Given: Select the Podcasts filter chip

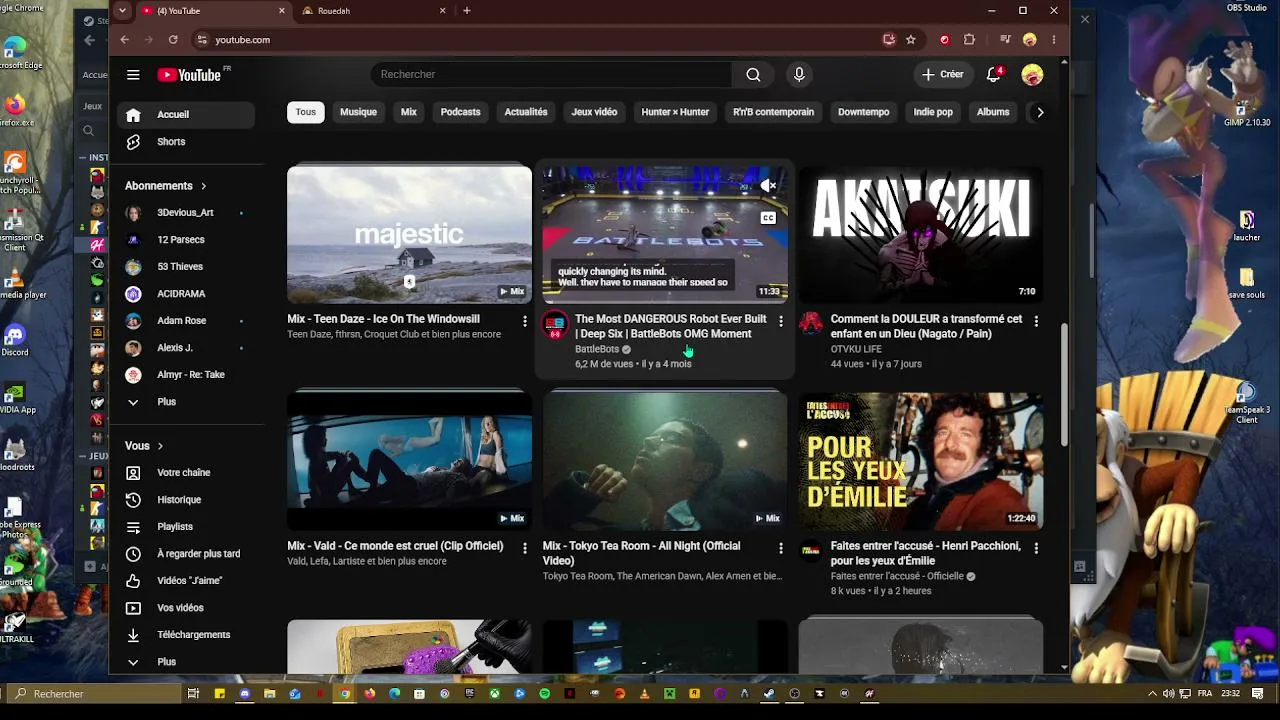Looking at the screenshot, I should pos(460,112).
